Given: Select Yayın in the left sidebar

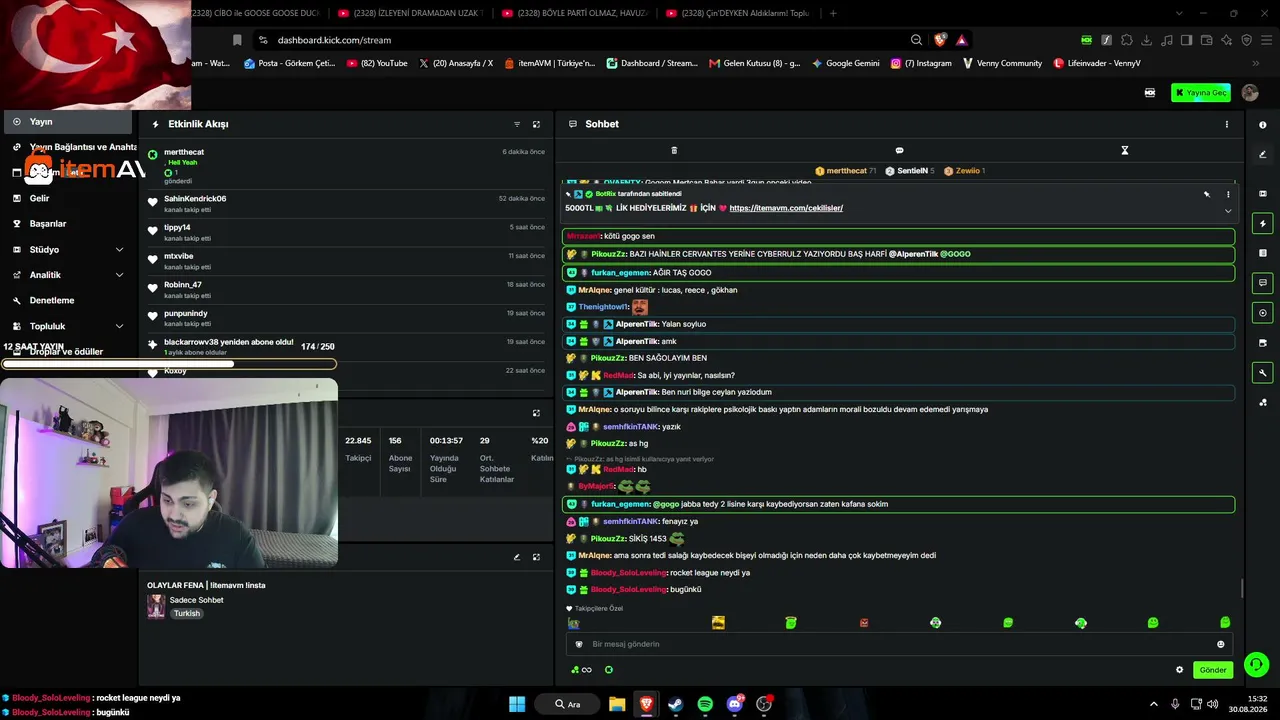Looking at the screenshot, I should click(x=67, y=121).
